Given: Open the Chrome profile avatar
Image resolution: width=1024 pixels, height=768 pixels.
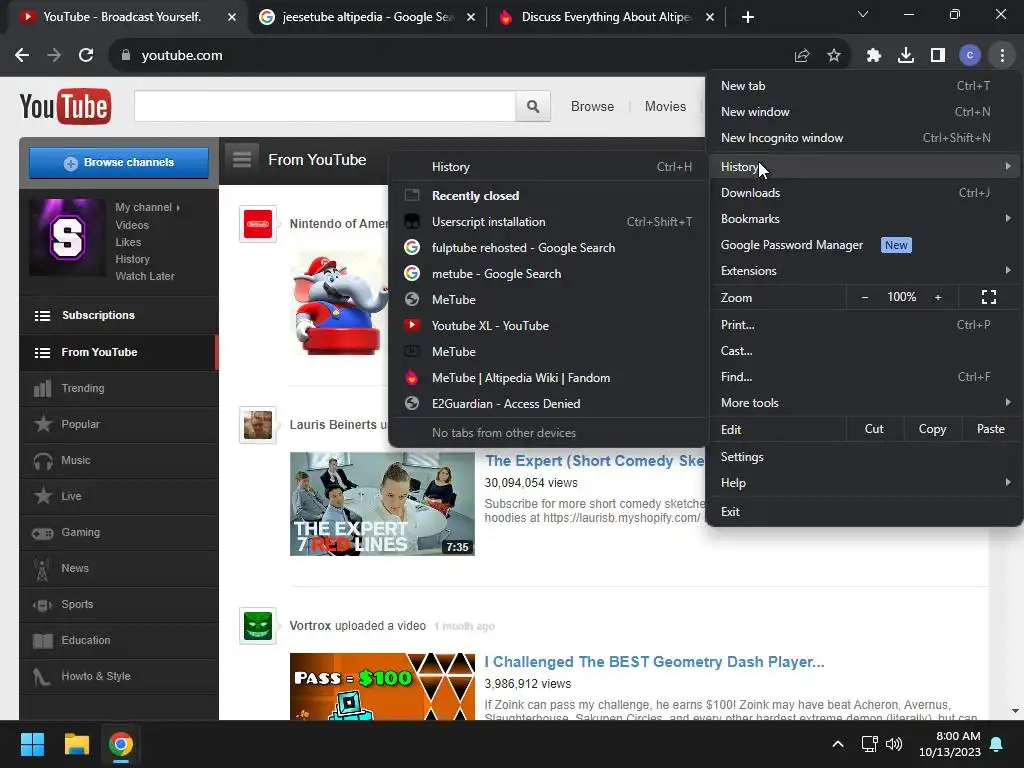Looking at the screenshot, I should [970, 56].
